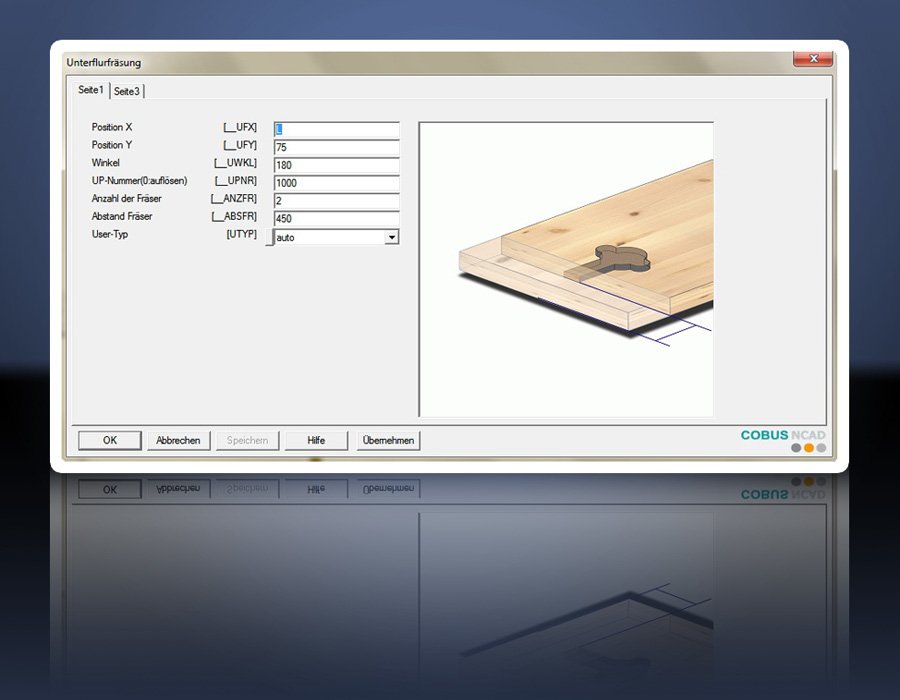Cancel with the Abbrechen button
This screenshot has height=700, width=900.
click(179, 440)
